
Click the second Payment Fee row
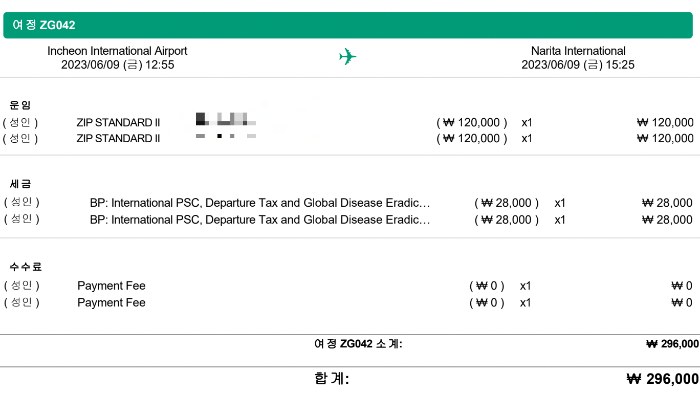[348, 303]
